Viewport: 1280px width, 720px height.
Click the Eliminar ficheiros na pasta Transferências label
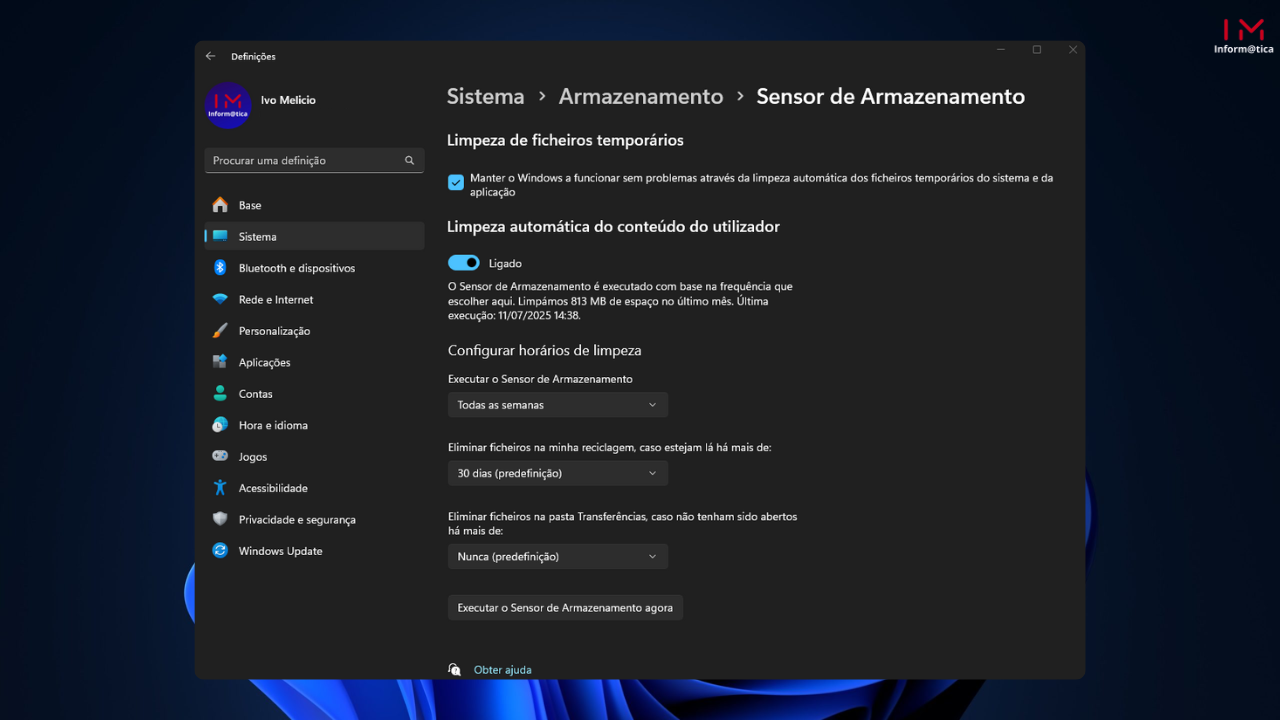click(622, 524)
